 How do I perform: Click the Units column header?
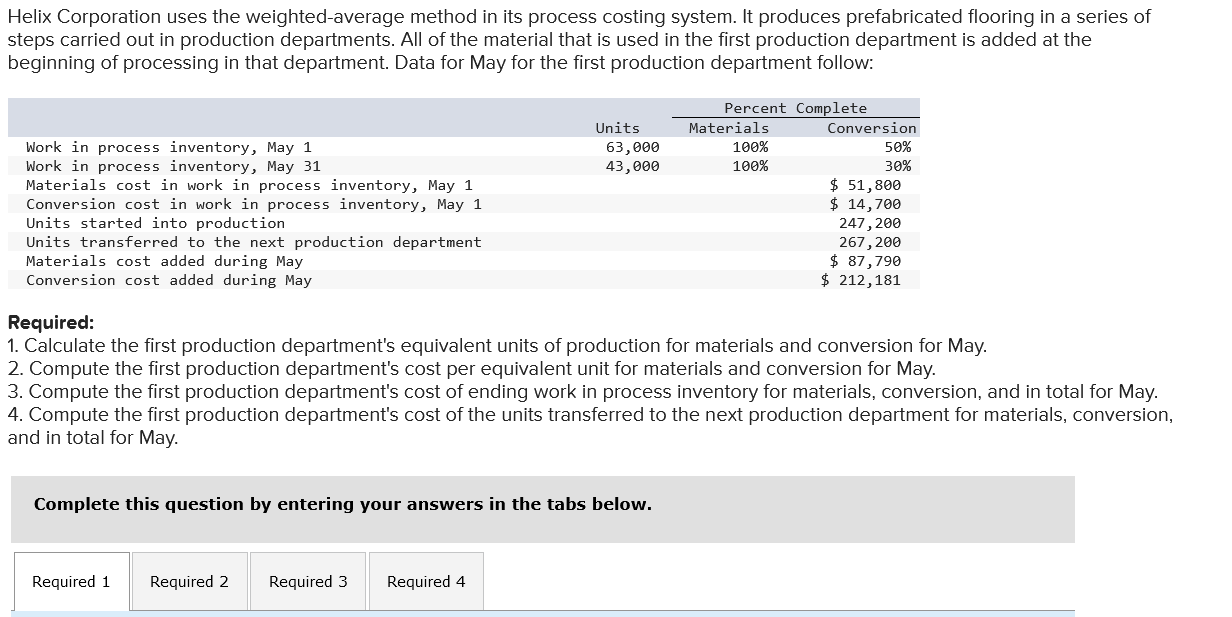(x=617, y=128)
